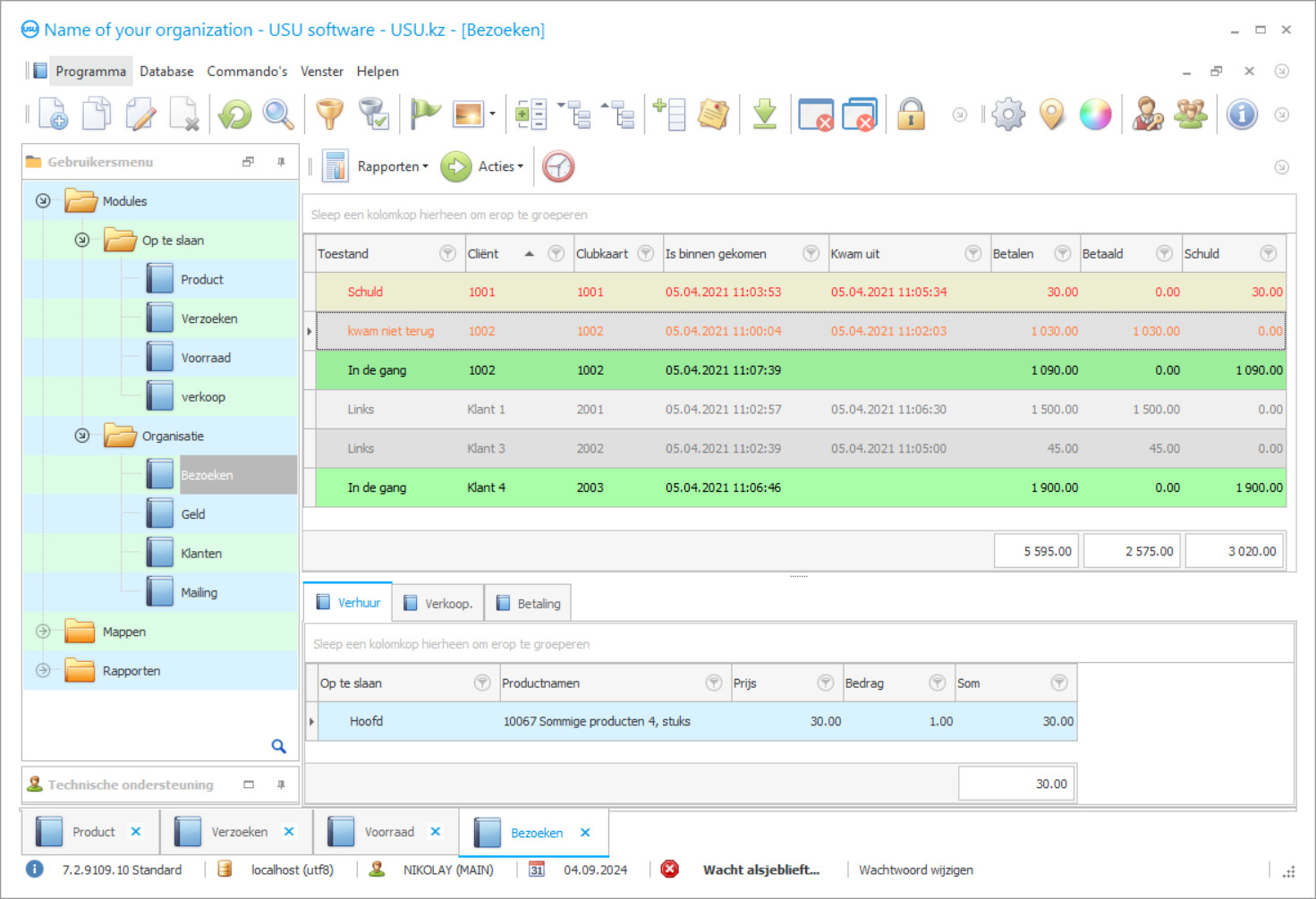This screenshot has height=899, width=1316.
Task: Click the refresh green arrow icon
Action: tap(235, 114)
